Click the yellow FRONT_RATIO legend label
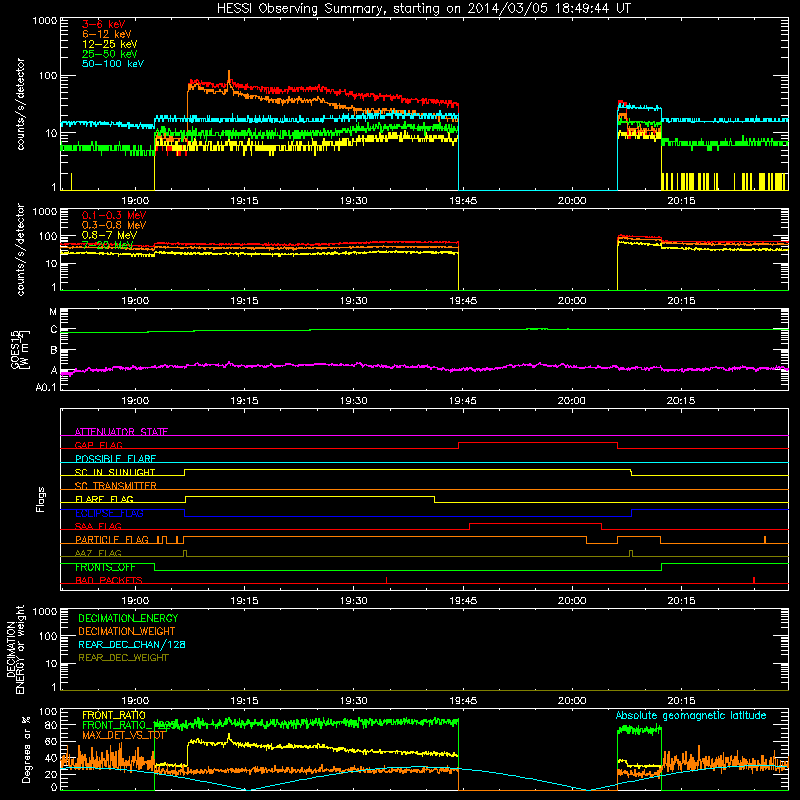800x800 pixels. point(114,715)
